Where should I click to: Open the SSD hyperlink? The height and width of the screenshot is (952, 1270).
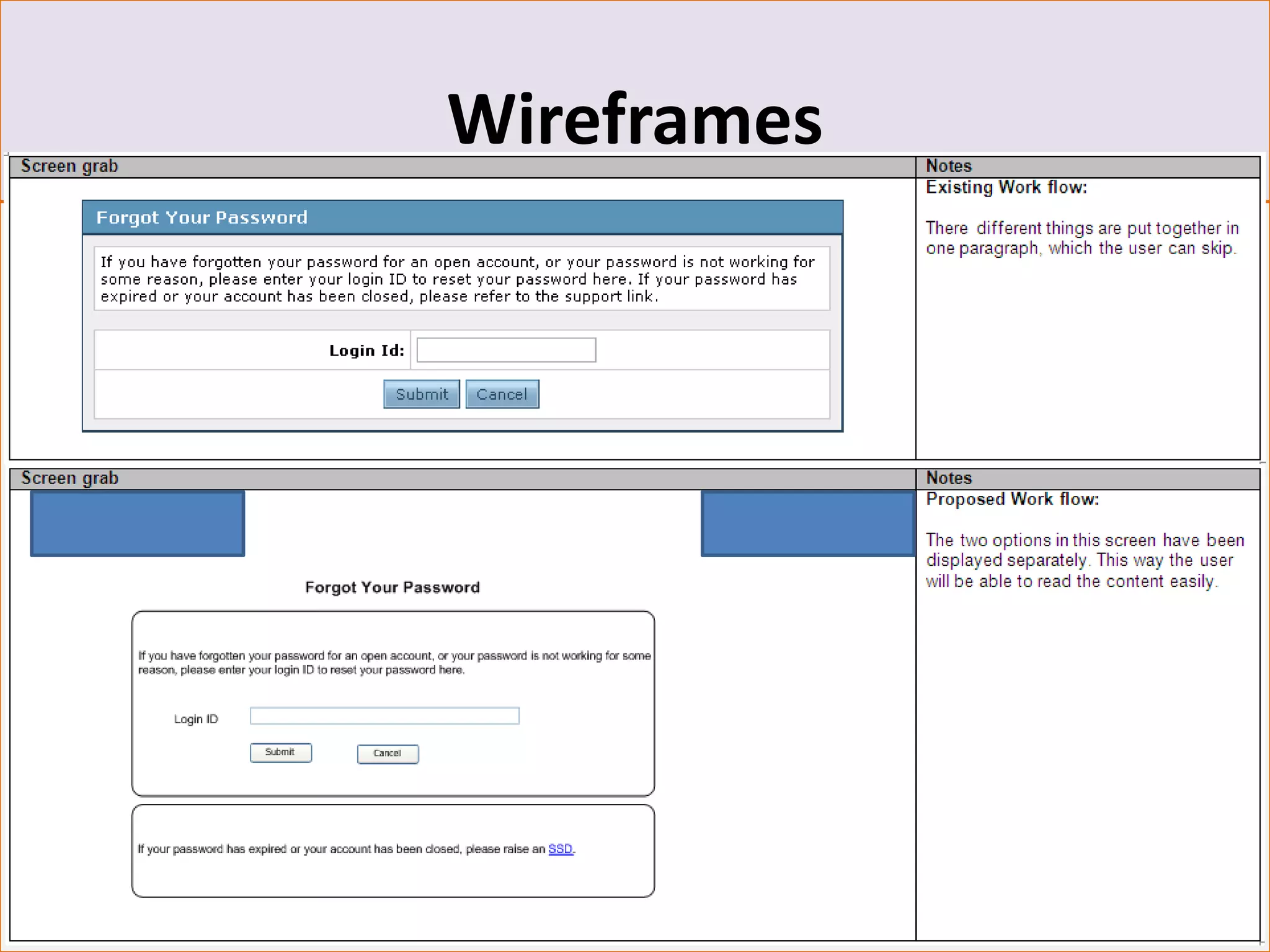pyautogui.click(x=560, y=848)
